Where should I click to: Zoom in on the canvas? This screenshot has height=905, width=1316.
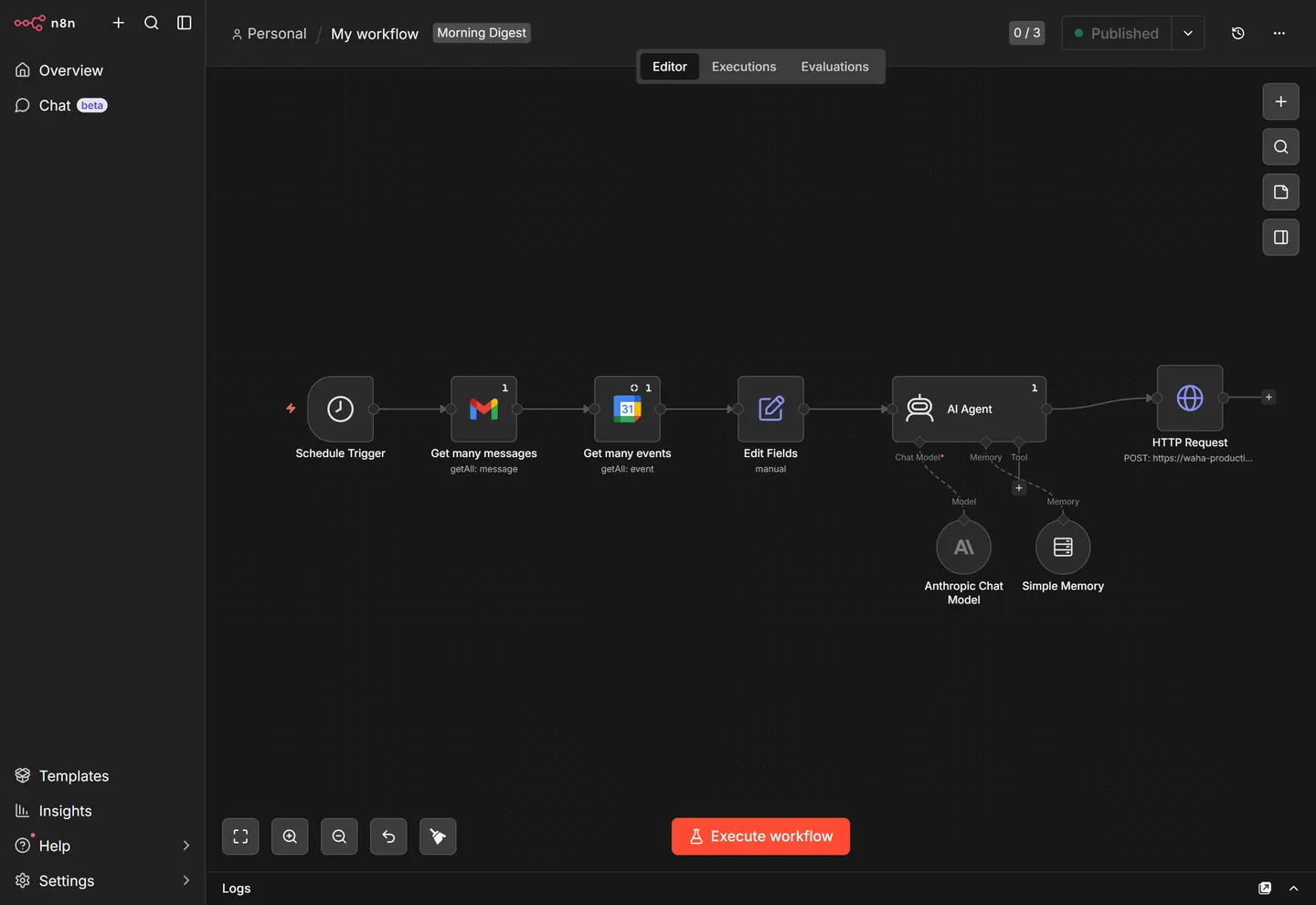pyautogui.click(x=290, y=836)
